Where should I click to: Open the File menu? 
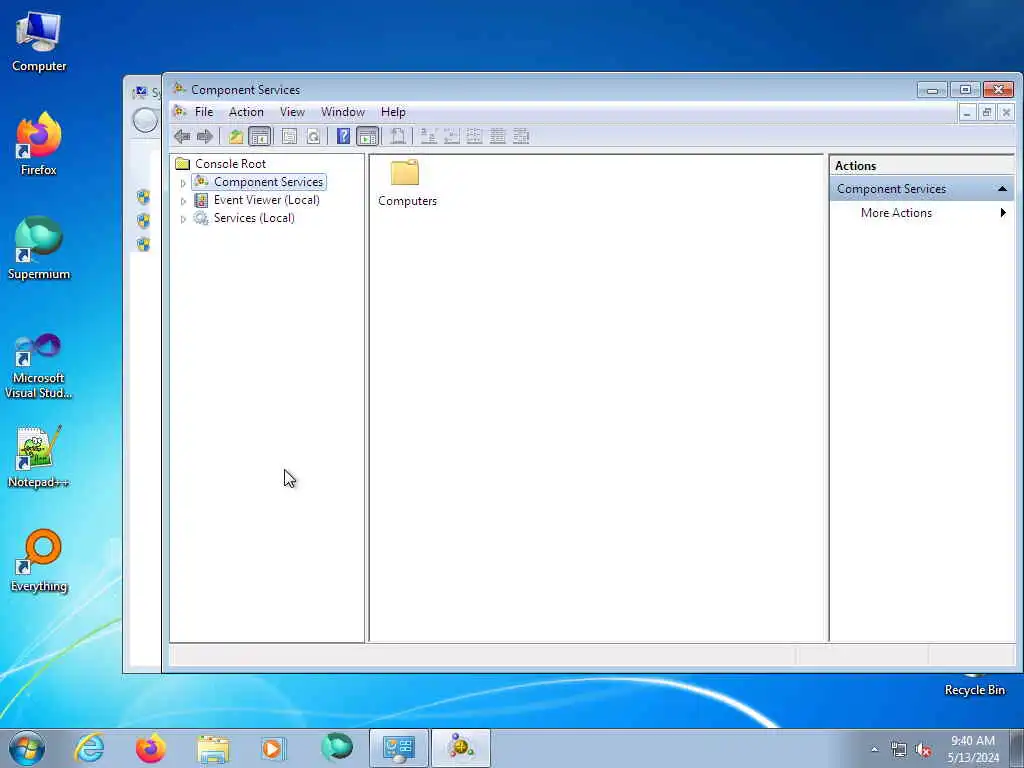coord(204,112)
